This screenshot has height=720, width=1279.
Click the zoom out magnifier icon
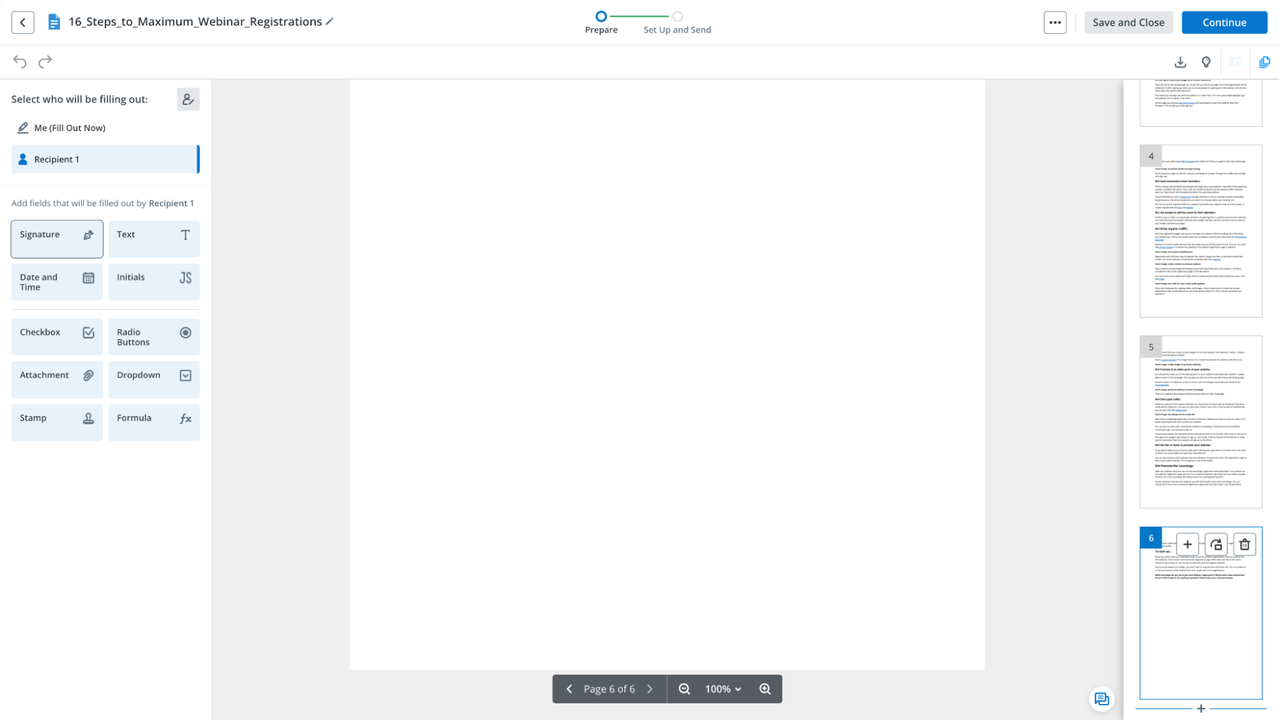click(684, 689)
